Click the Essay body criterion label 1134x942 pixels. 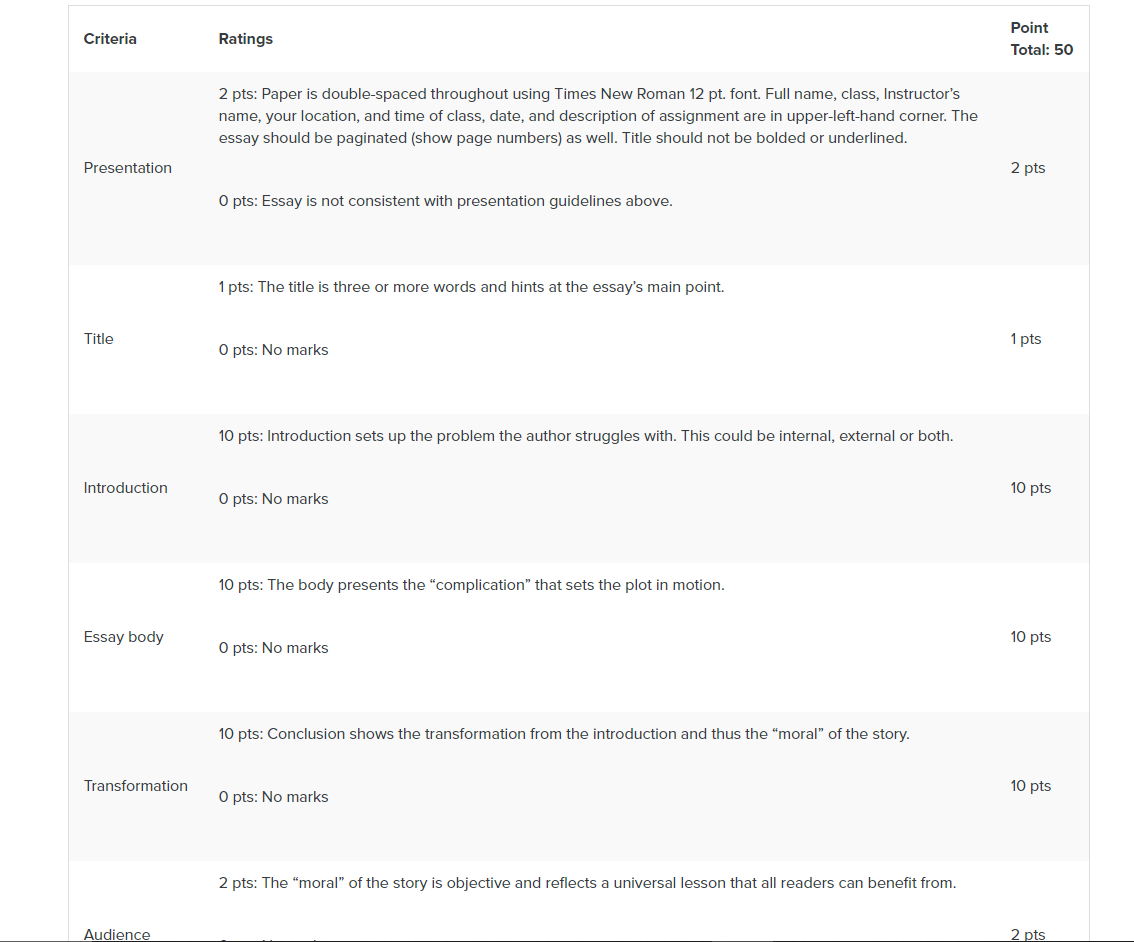tap(124, 637)
